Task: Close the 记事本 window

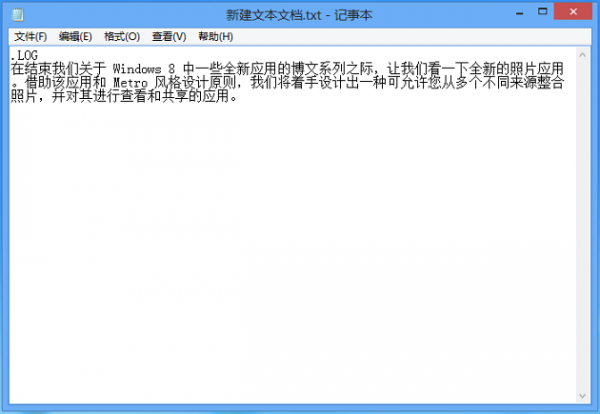Action: pos(573,11)
